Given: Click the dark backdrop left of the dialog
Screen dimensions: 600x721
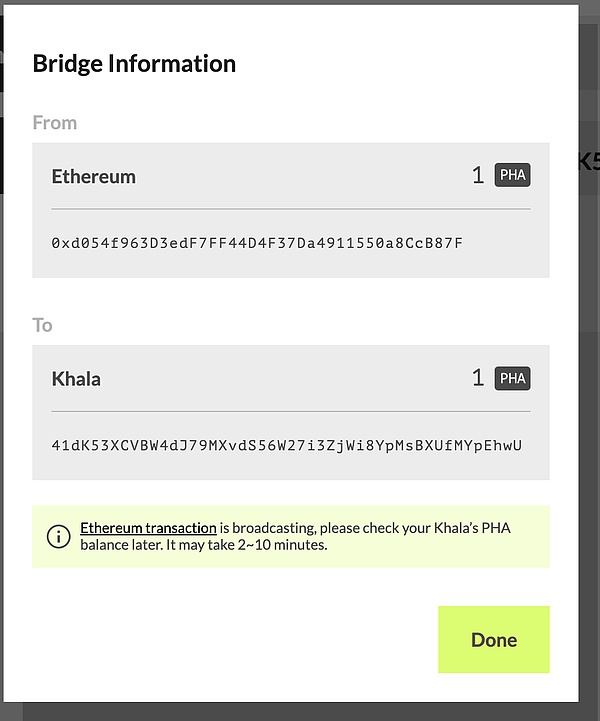Looking at the screenshot, I should pyautogui.click(x=10, y=400).
